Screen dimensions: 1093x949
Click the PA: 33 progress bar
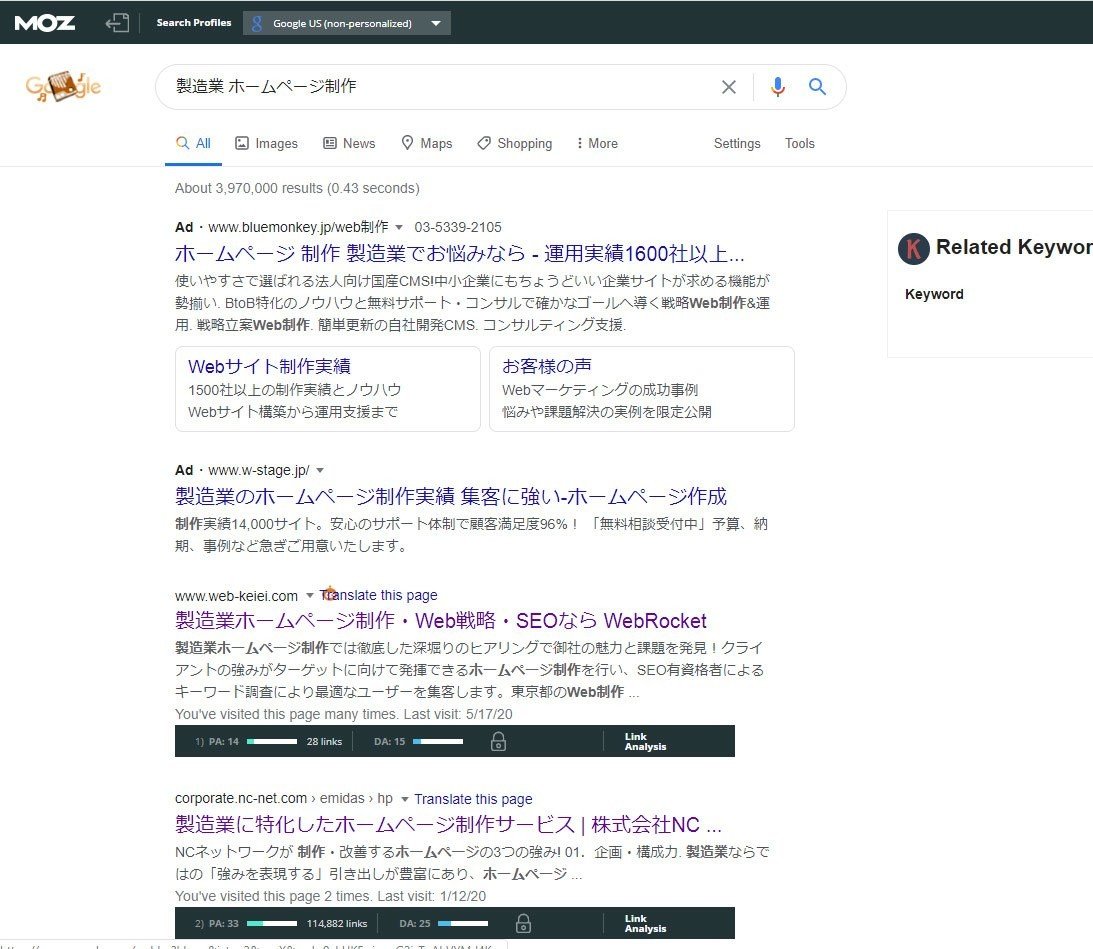point(272,923)
